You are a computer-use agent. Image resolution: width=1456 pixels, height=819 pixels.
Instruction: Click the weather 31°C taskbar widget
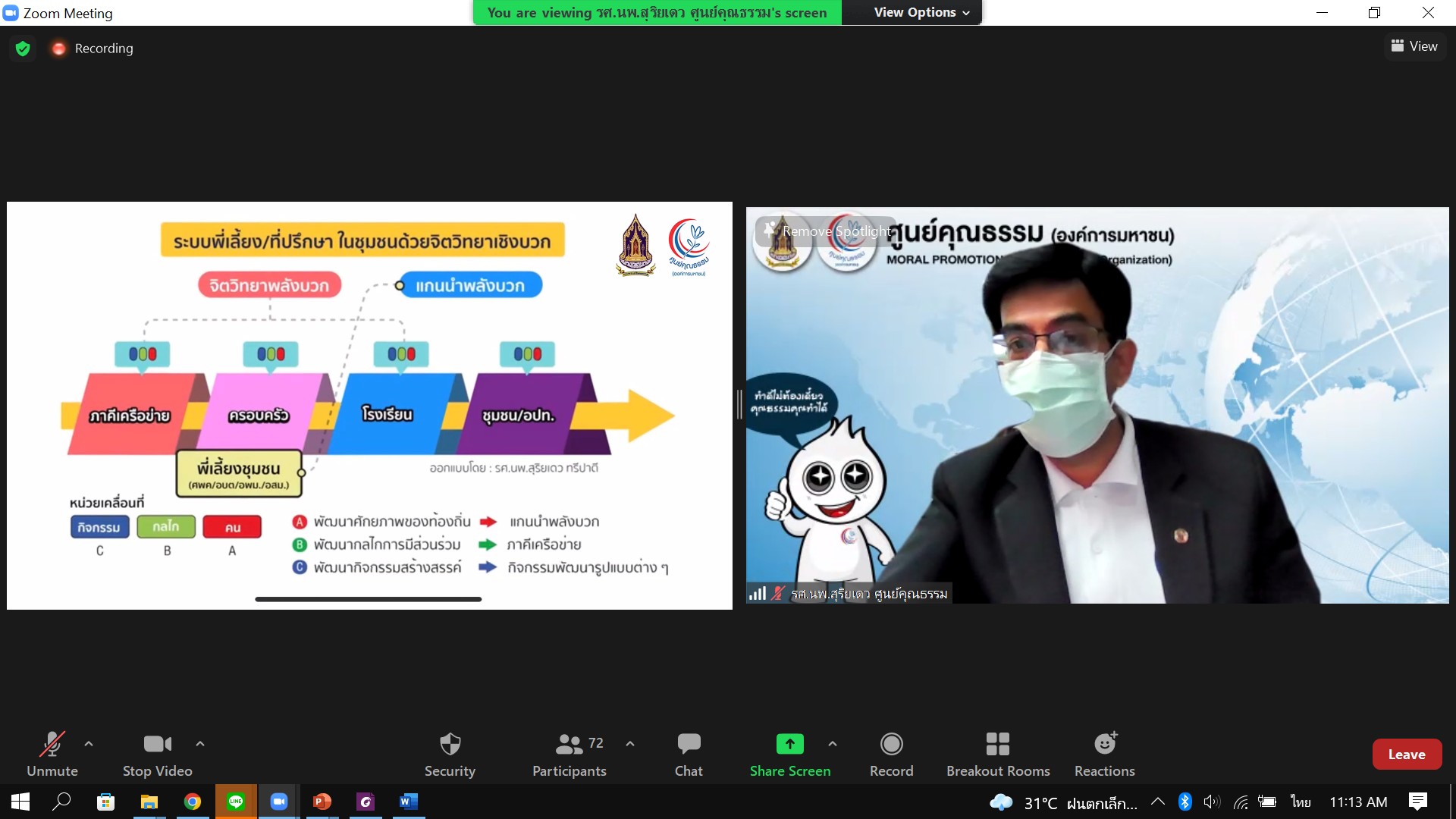(1063, 802)
